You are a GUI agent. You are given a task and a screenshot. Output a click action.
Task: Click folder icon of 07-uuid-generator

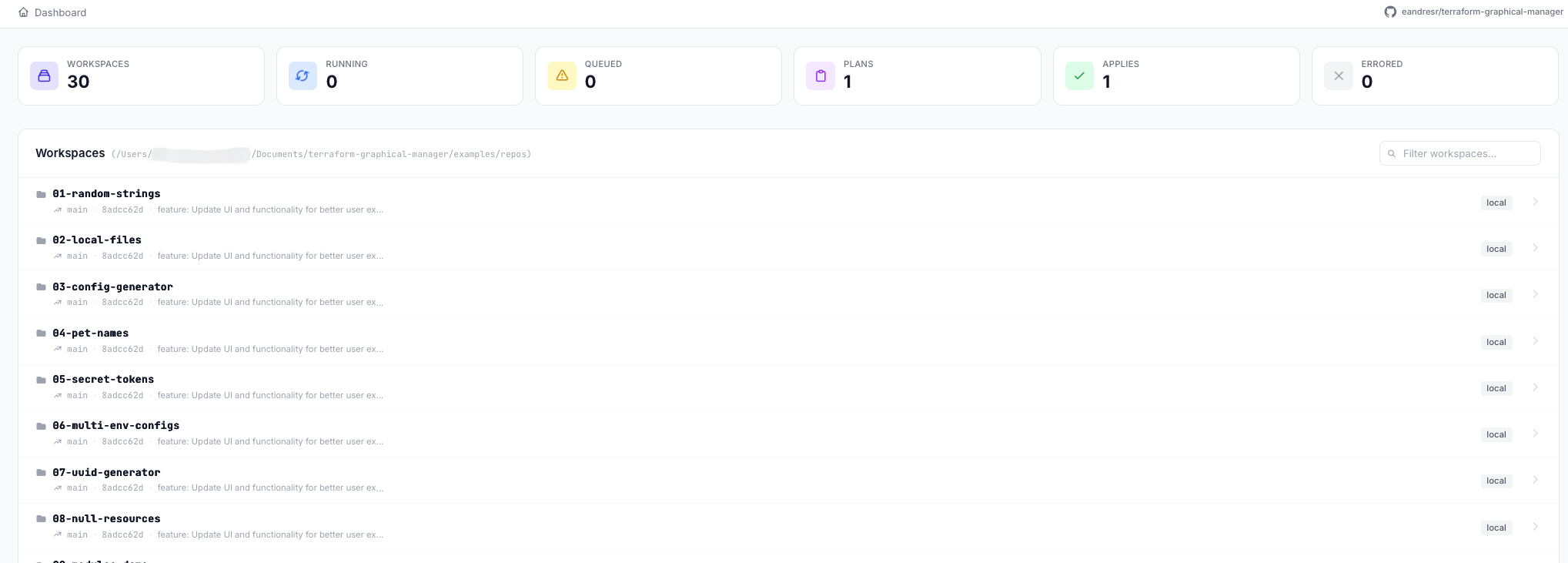point(42,472)
